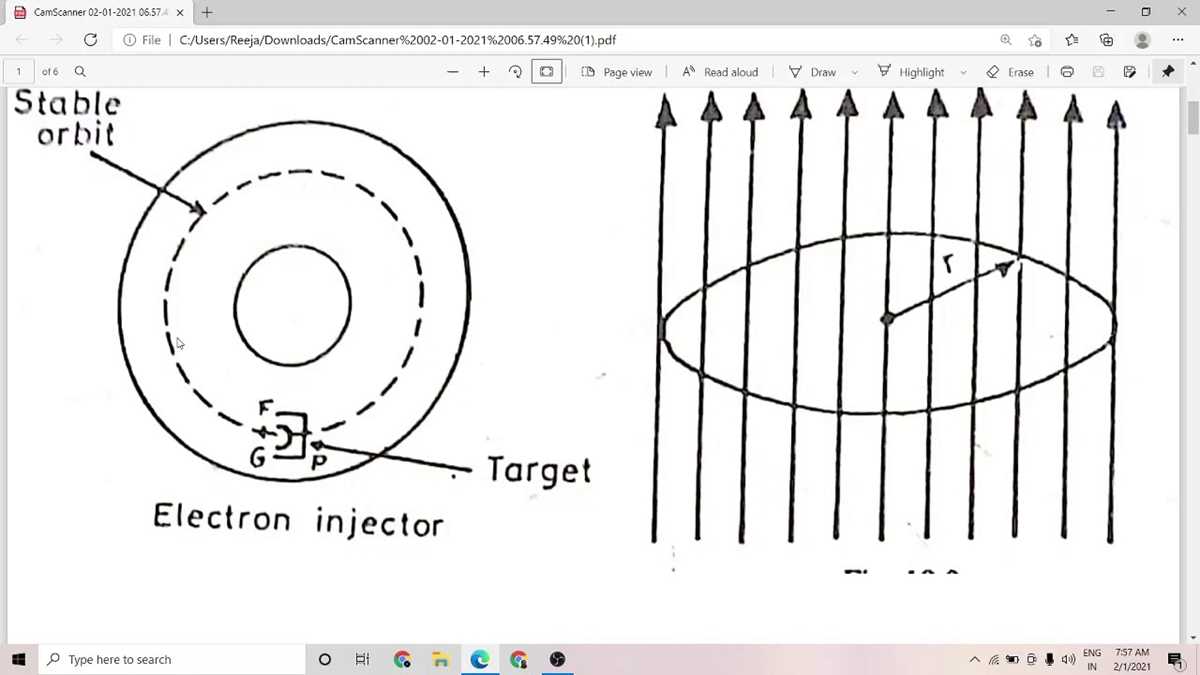Open Task View
The image size is (1200, 675).
[362, 659]
